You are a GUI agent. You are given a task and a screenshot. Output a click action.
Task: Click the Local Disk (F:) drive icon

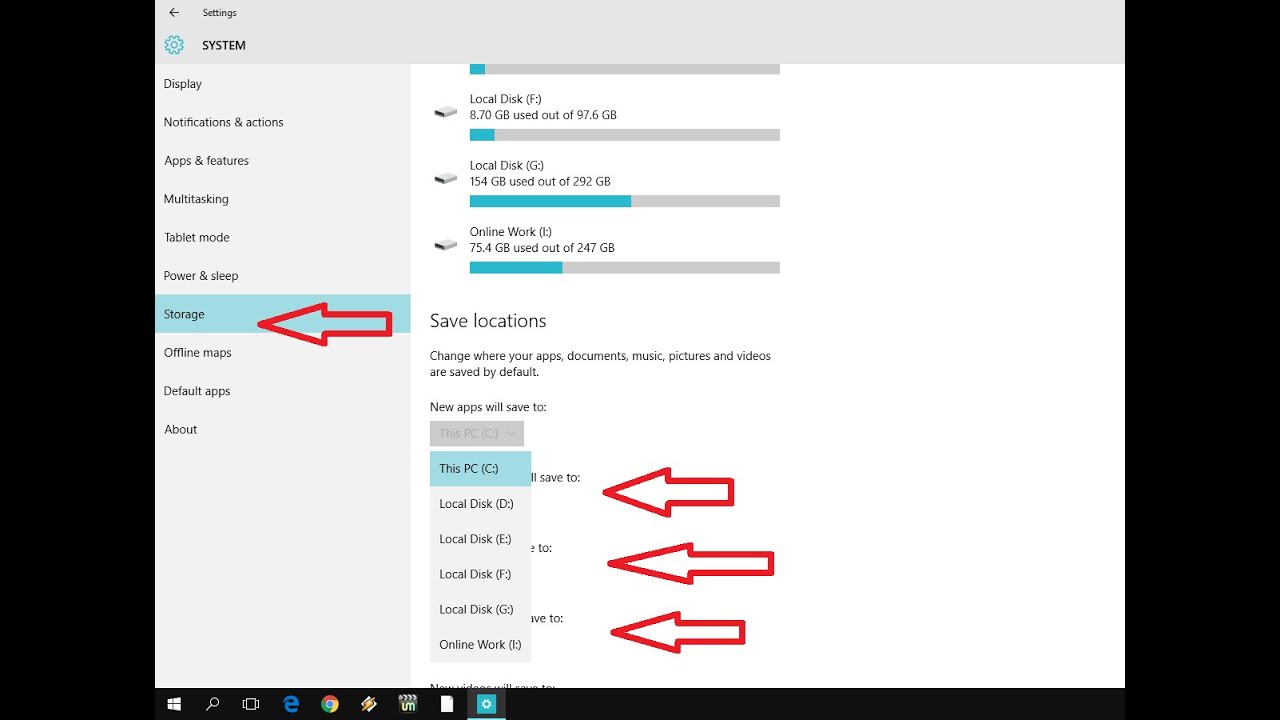[x=445, y=112]
